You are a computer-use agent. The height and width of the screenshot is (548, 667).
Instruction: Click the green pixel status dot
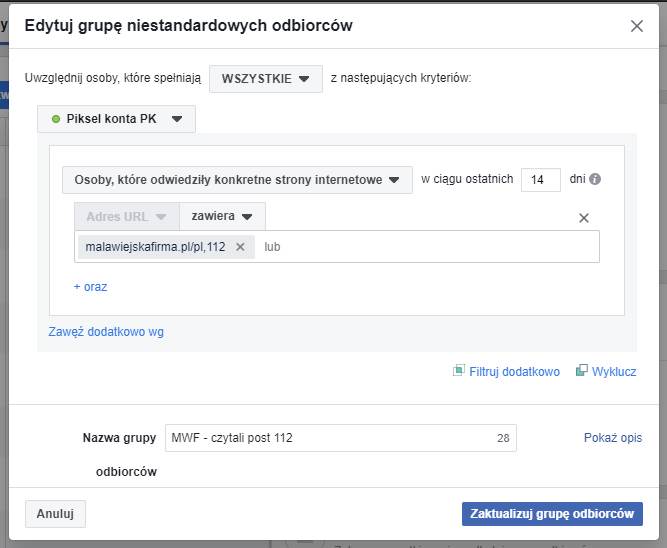tap(56, 120)
